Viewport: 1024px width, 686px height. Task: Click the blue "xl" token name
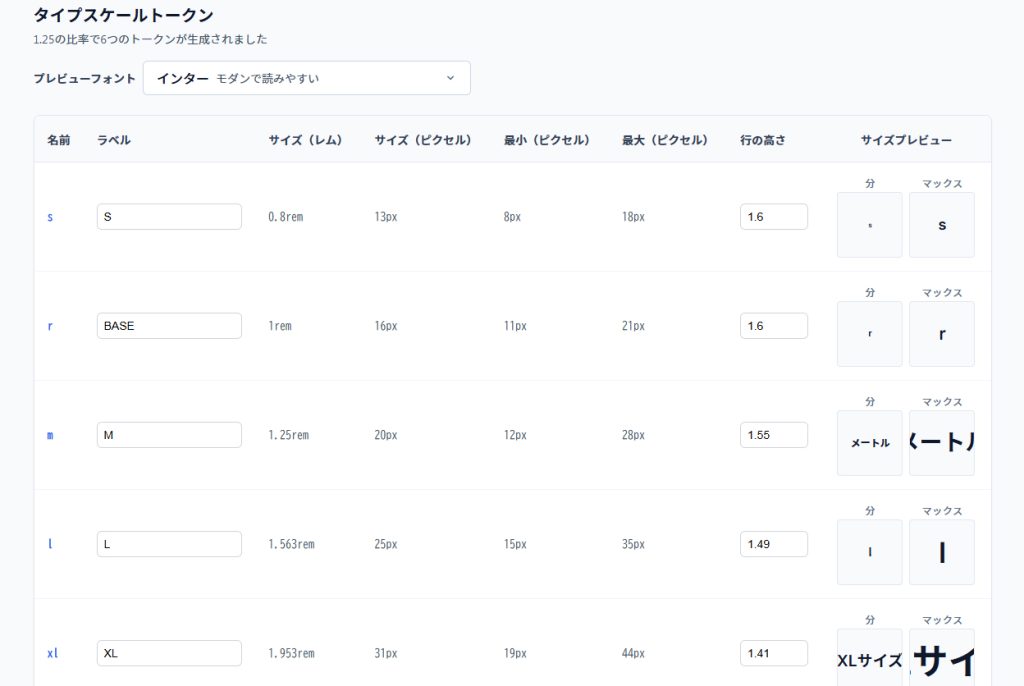point(53,653)
